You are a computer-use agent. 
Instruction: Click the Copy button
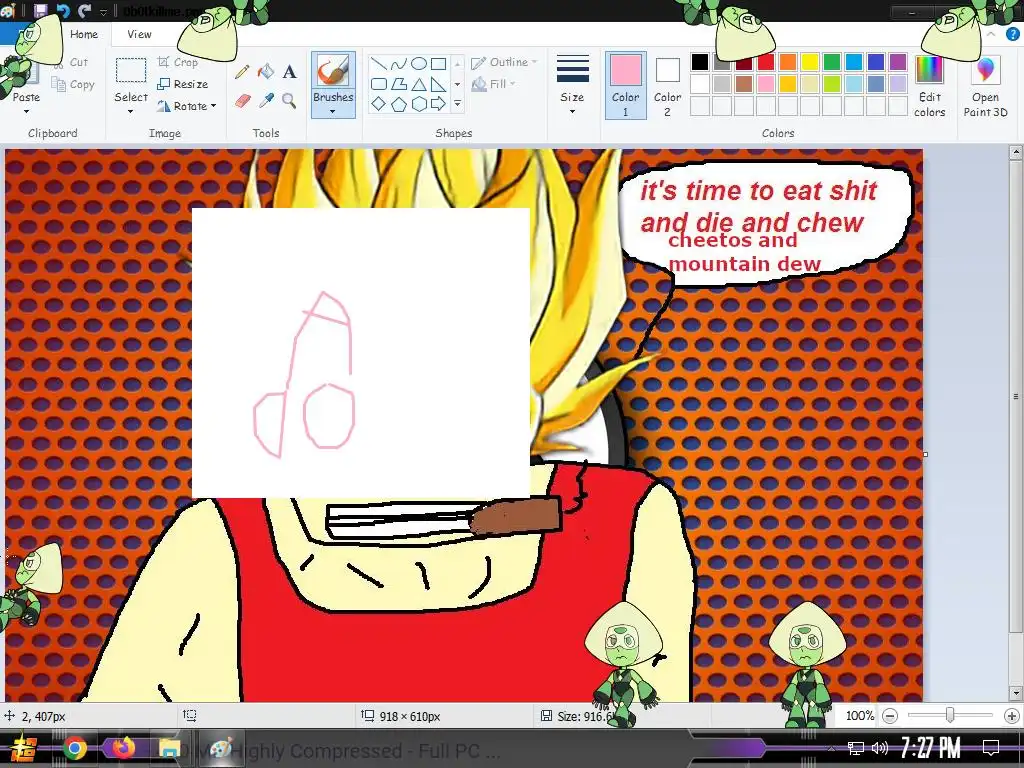click(x=73, y=84)
